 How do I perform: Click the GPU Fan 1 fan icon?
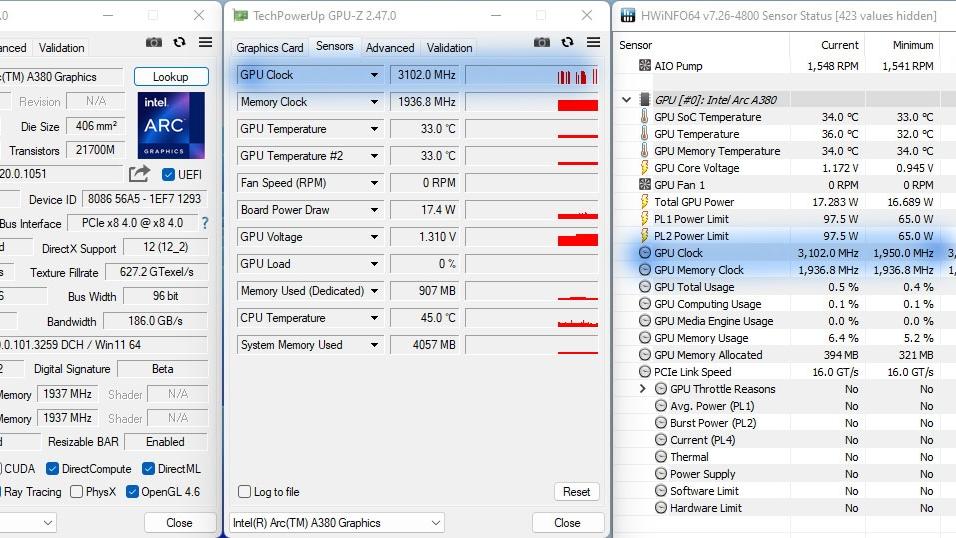tap(644, 184)
